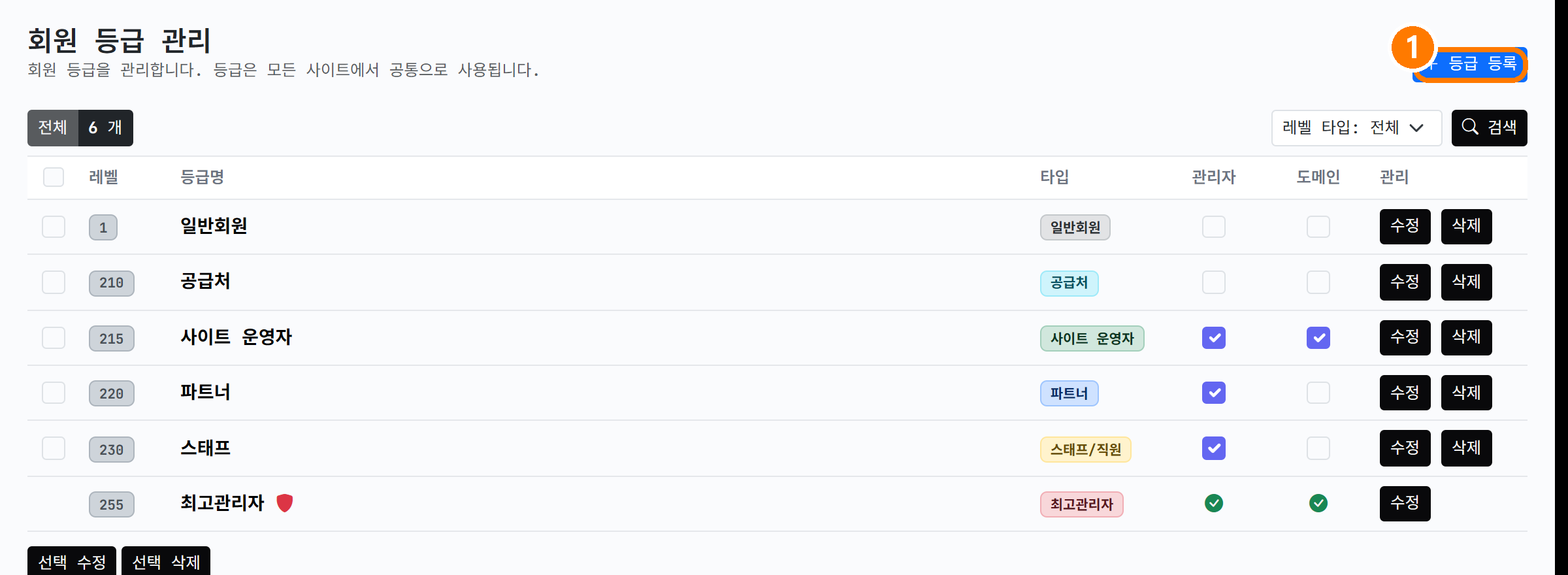Edit the 일반회원 grade with 수정
This screenshot has height=575, width=1568.
tap(1405, 226)
